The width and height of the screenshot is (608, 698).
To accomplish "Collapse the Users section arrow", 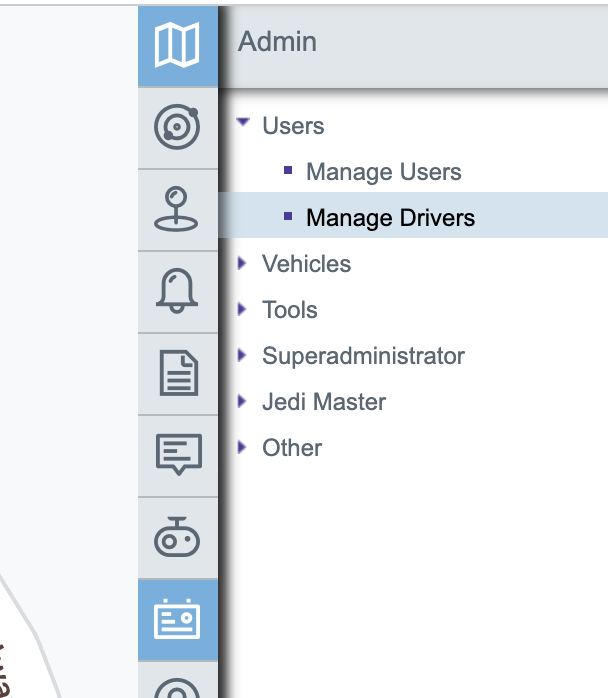I will 242,125.
